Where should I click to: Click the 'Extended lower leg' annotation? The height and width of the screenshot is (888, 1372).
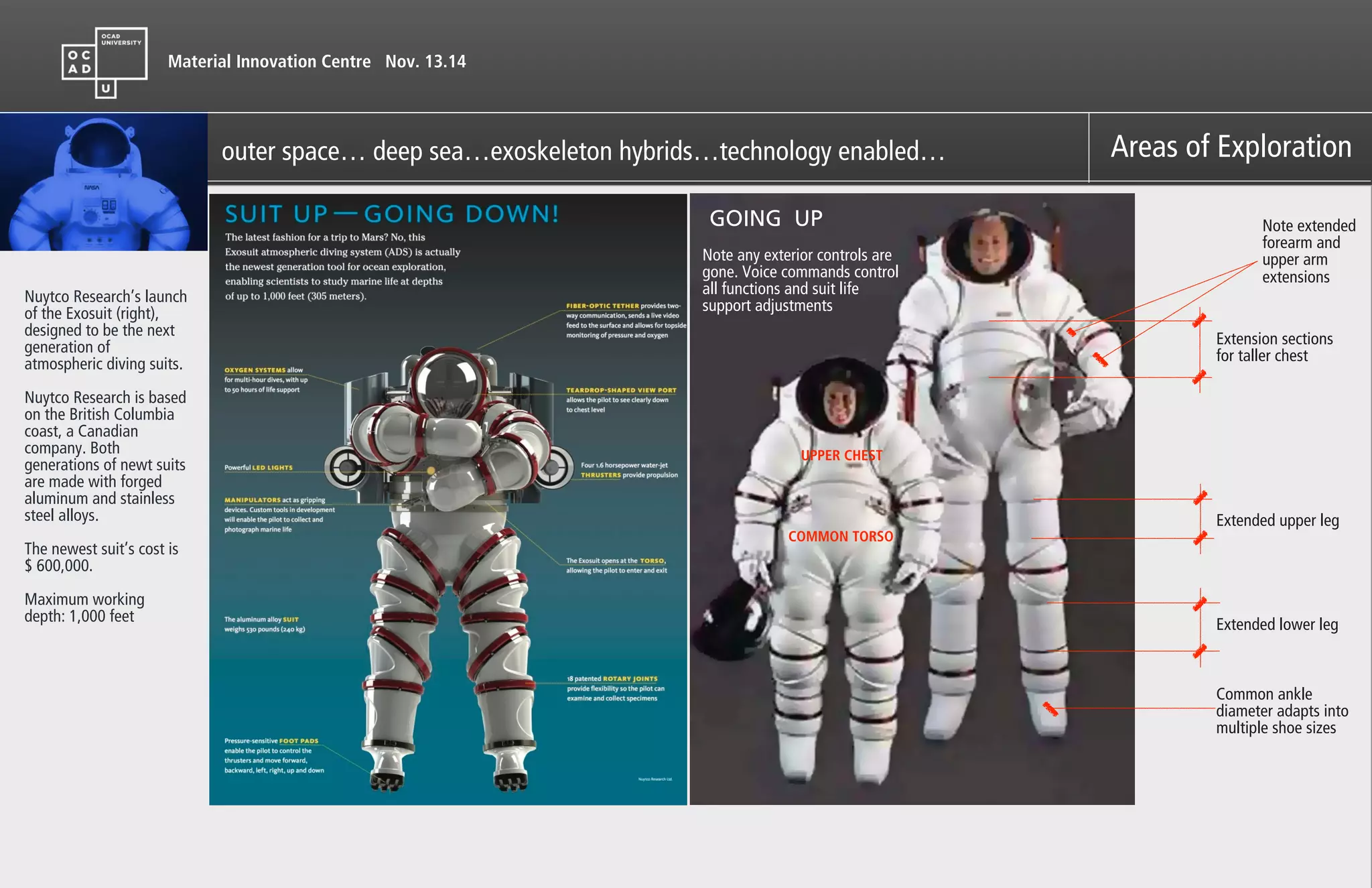[x=1277, y=624]
